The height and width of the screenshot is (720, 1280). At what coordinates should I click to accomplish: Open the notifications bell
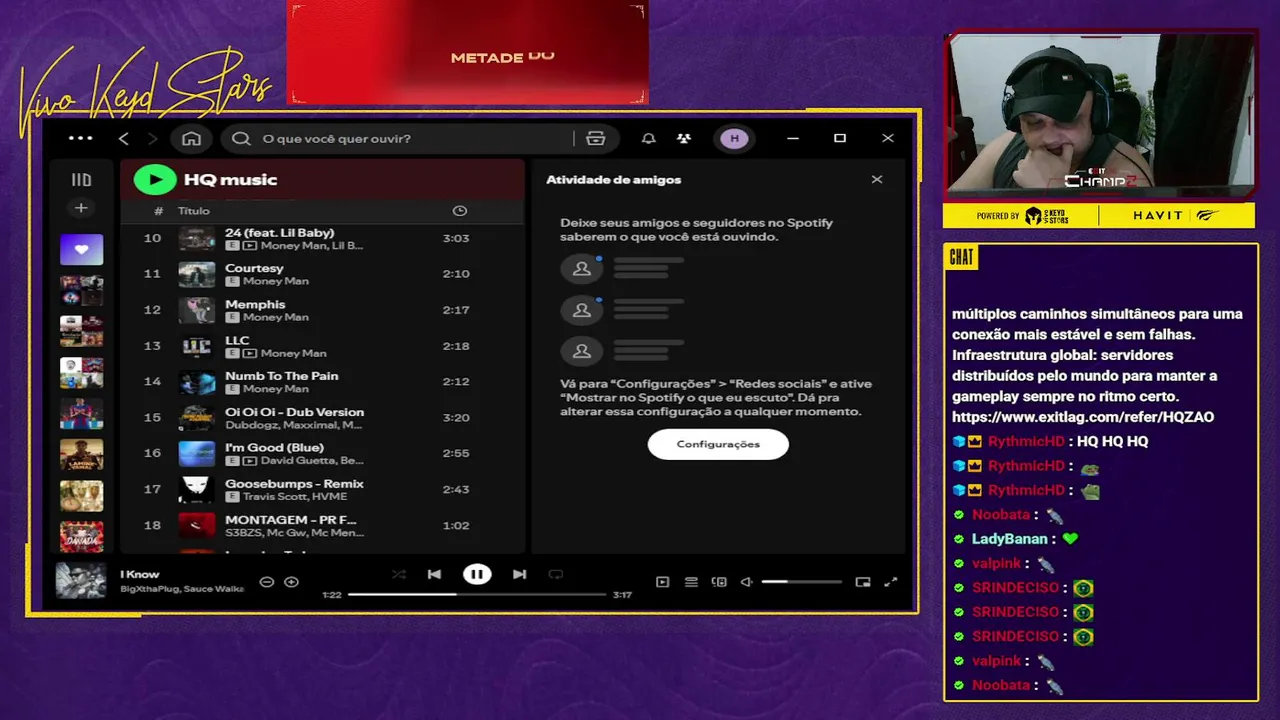pos(648,138)
